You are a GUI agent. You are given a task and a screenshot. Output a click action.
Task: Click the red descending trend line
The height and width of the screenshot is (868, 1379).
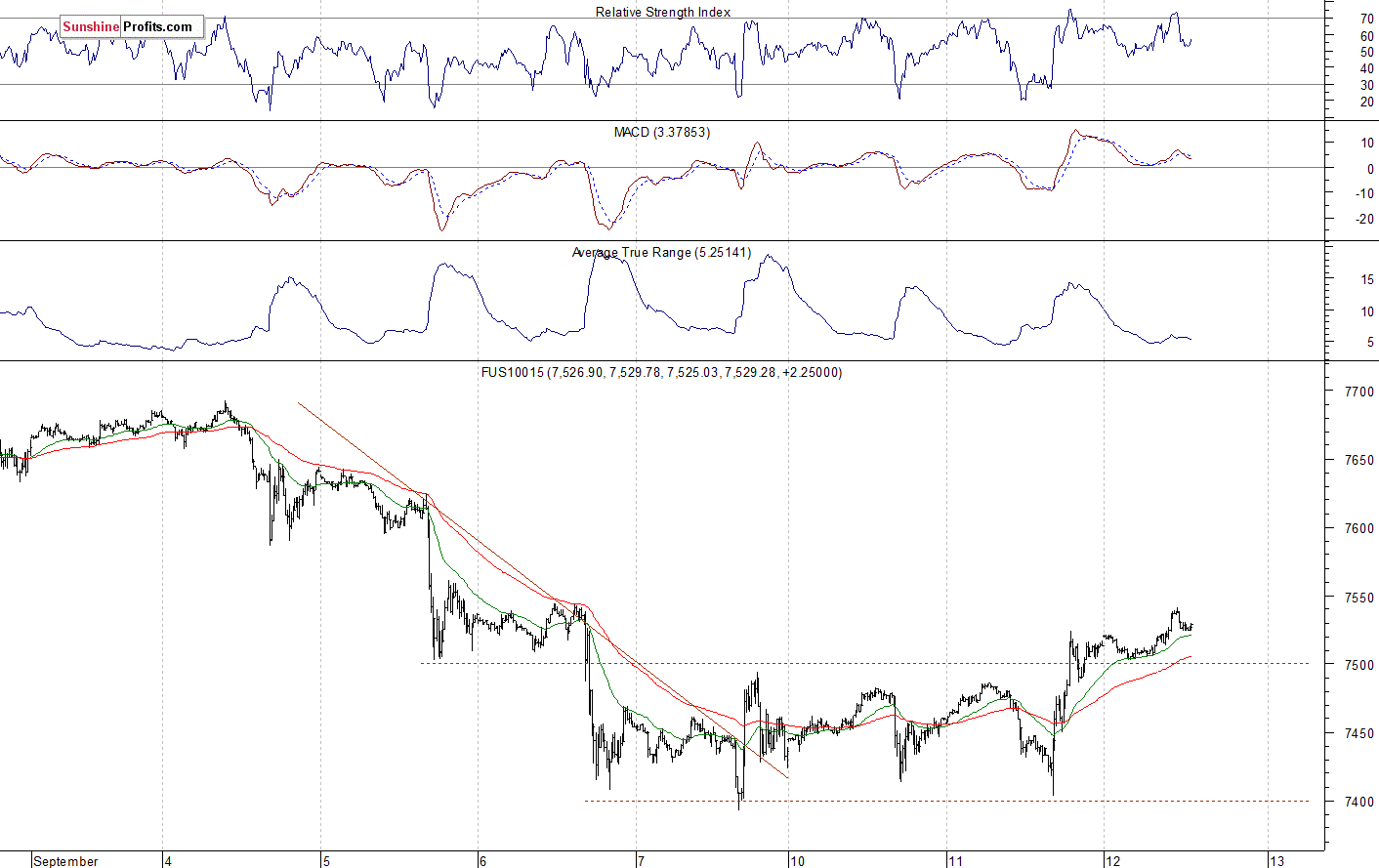pos(542,590)
